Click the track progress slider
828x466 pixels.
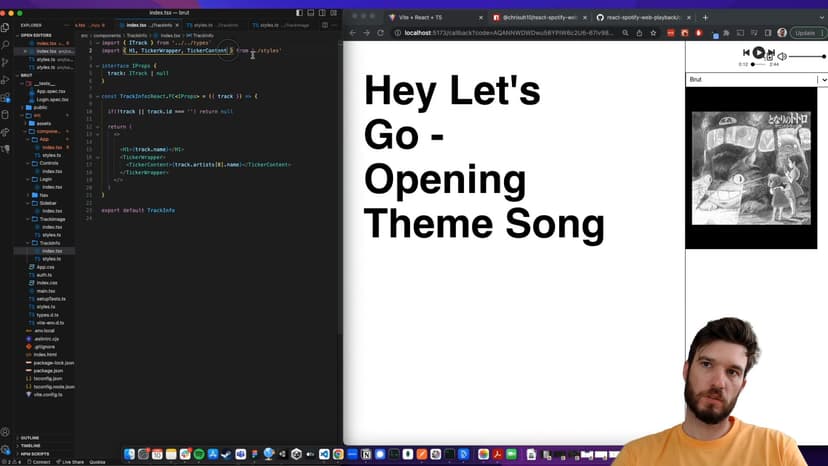pos(760,64)
